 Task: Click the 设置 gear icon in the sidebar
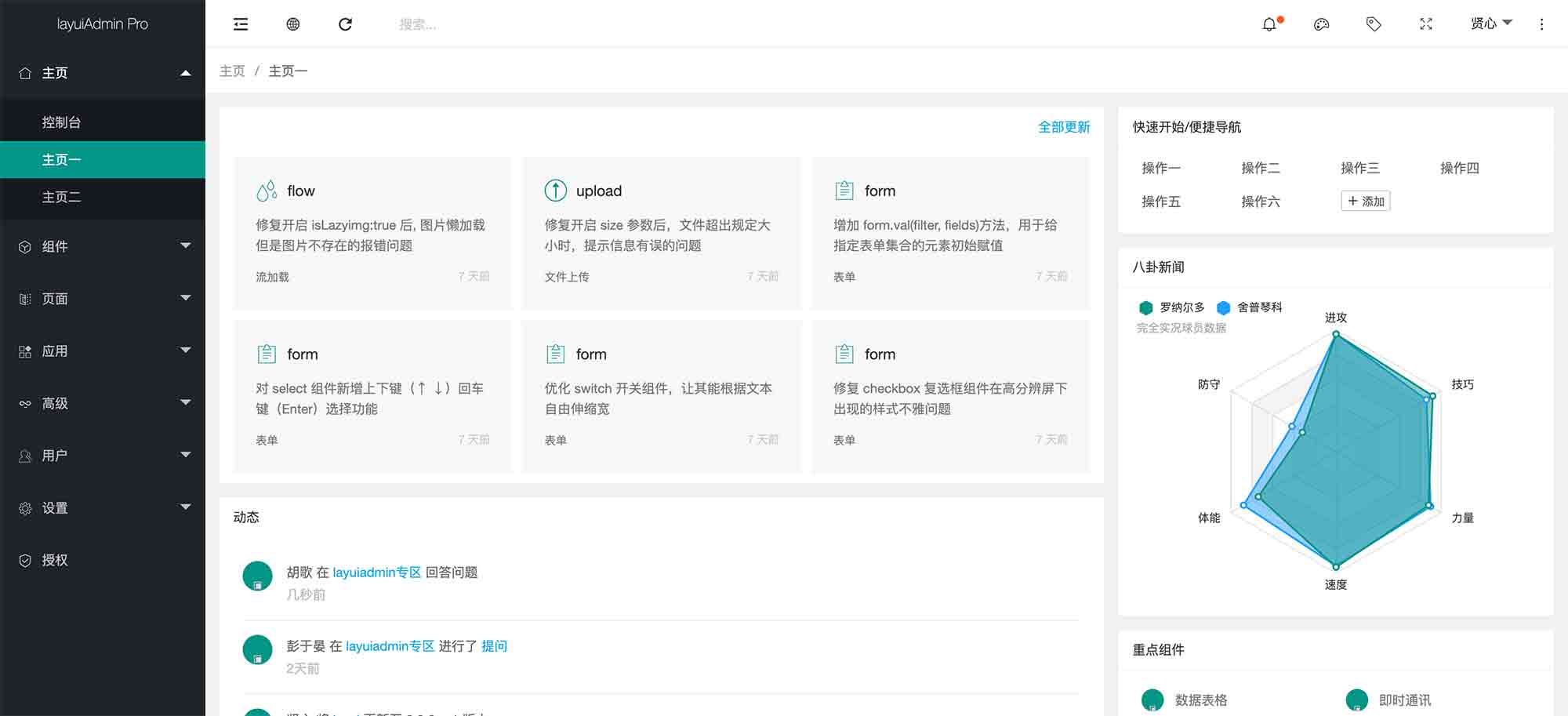coord(25,508)
